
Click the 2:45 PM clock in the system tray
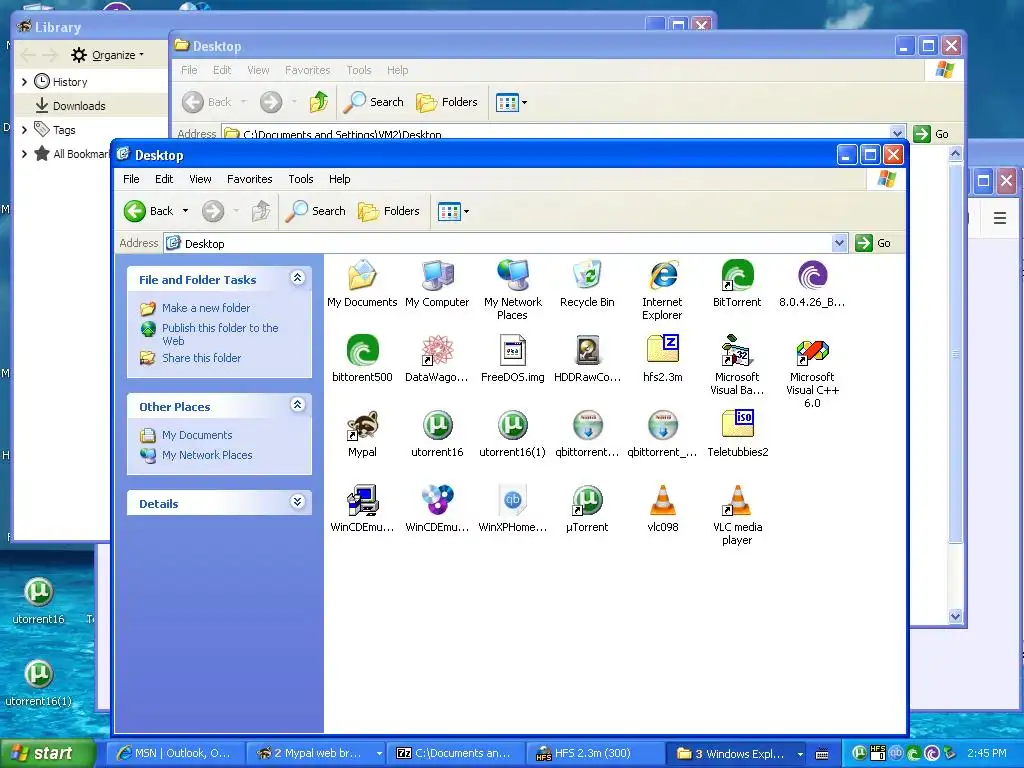click(x=987, y=753)
